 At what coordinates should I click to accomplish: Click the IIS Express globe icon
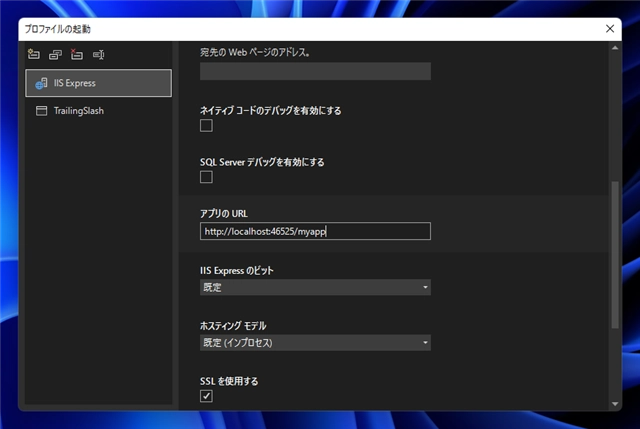pos(41,83)
